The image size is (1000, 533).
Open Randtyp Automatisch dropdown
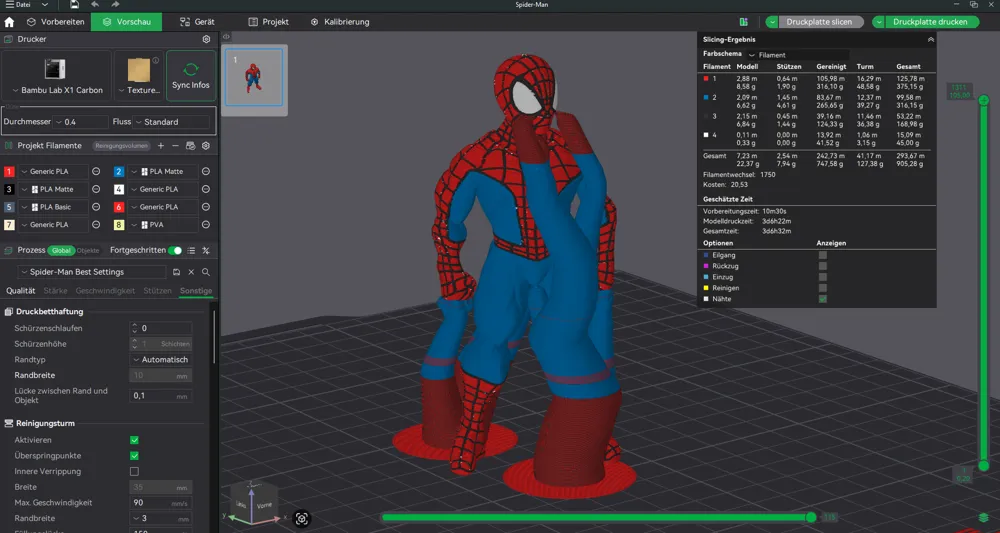pyautogui.click(x=161, y=360)
